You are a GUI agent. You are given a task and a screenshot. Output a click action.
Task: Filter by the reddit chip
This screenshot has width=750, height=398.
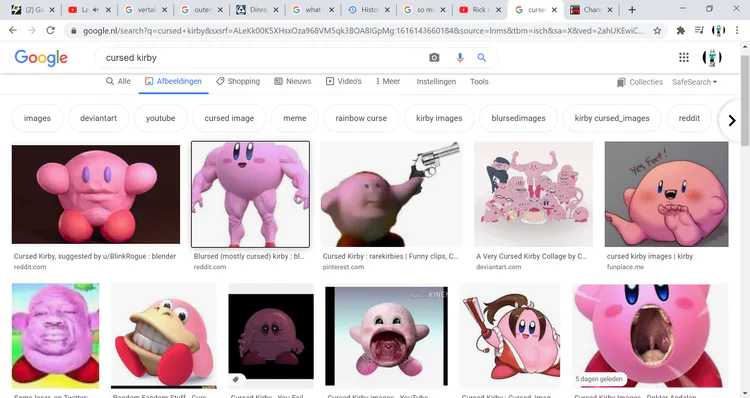[689, 118]
